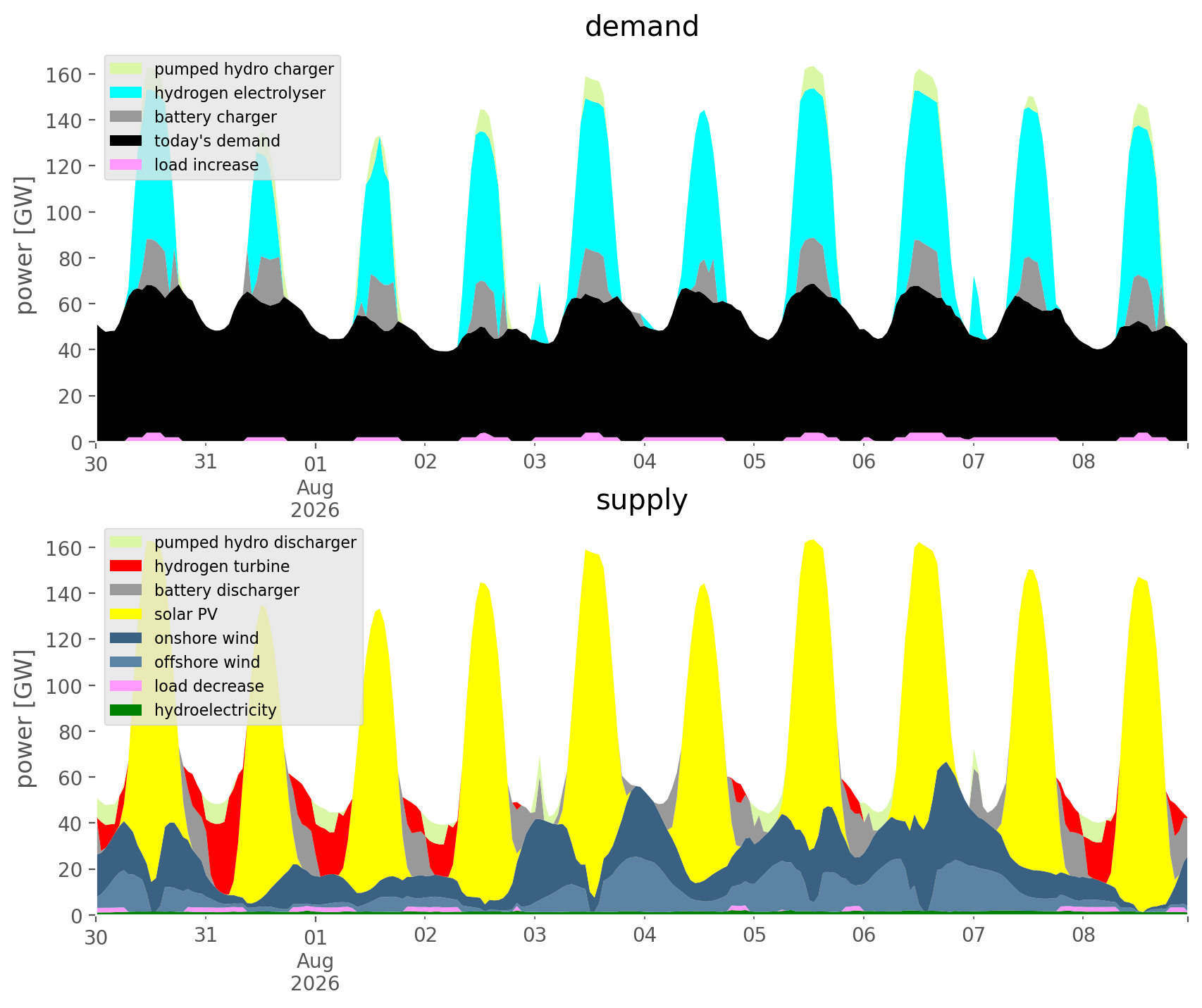Click the '05' date tick under supply chart

point(754,936)
